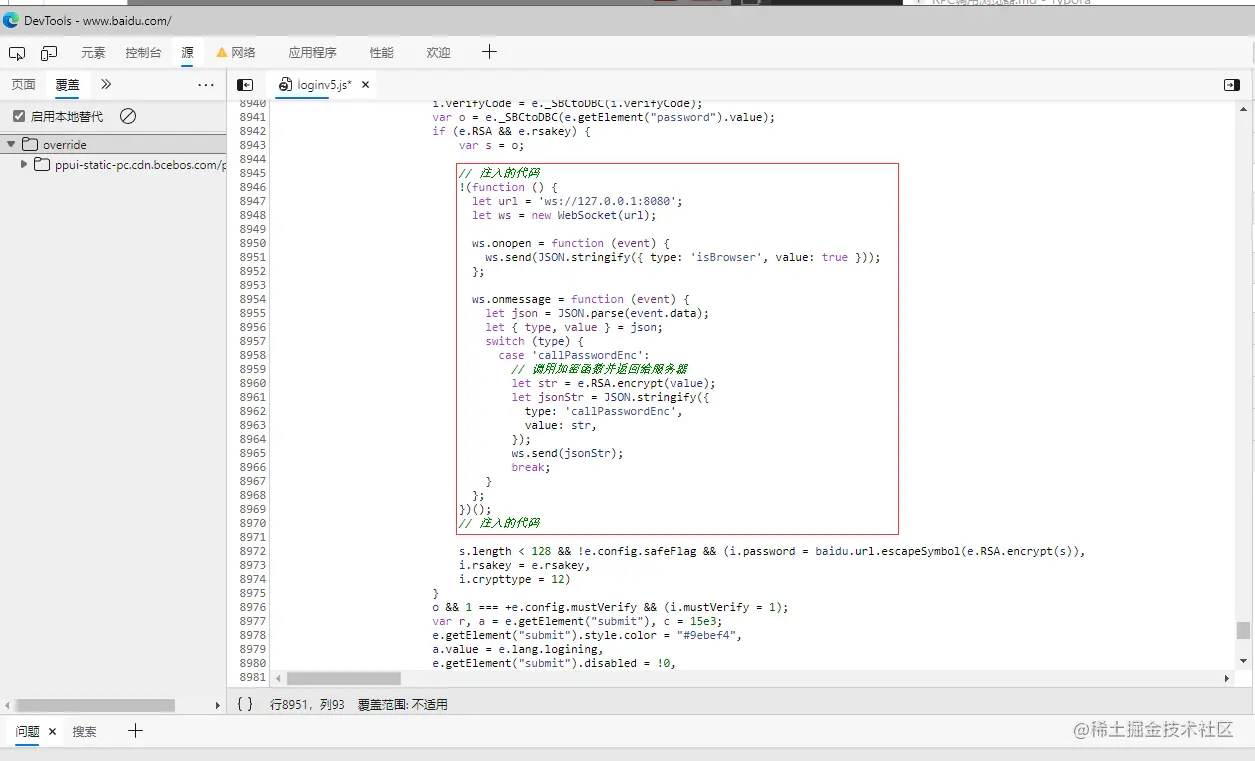Switch to the 性能 tab
Image resolution: width=1255 pixels, height=761 pixels.
point(381,53)
